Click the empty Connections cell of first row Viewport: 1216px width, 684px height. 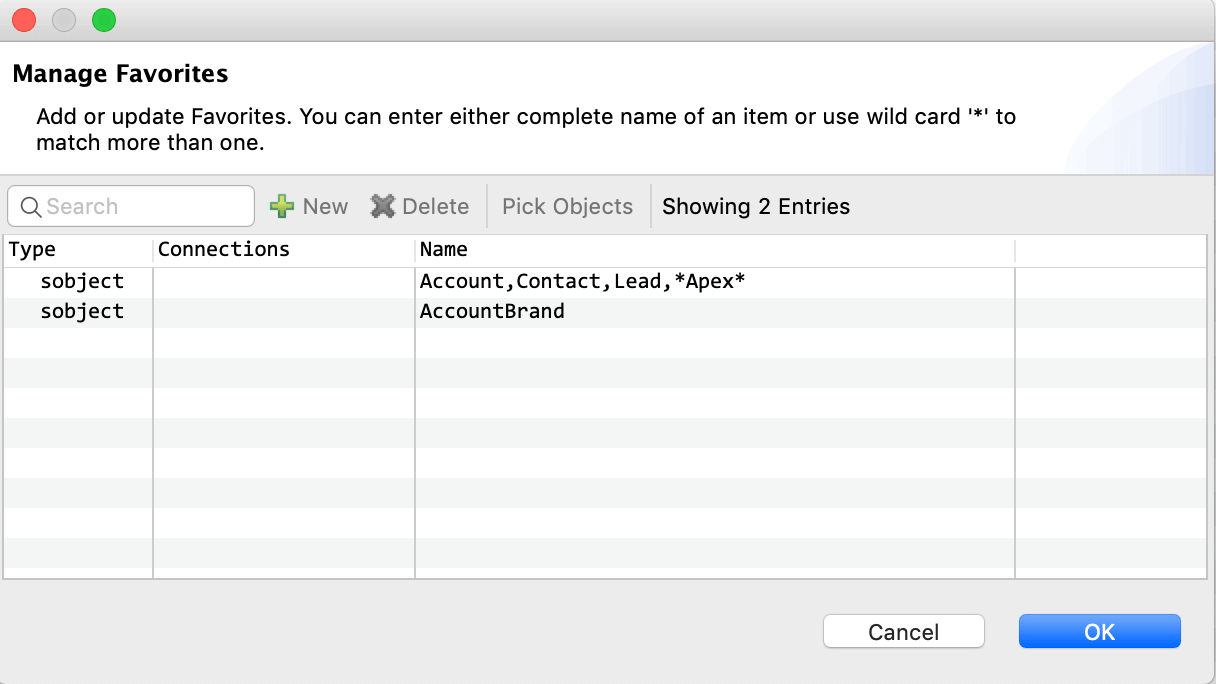[284, 282]
